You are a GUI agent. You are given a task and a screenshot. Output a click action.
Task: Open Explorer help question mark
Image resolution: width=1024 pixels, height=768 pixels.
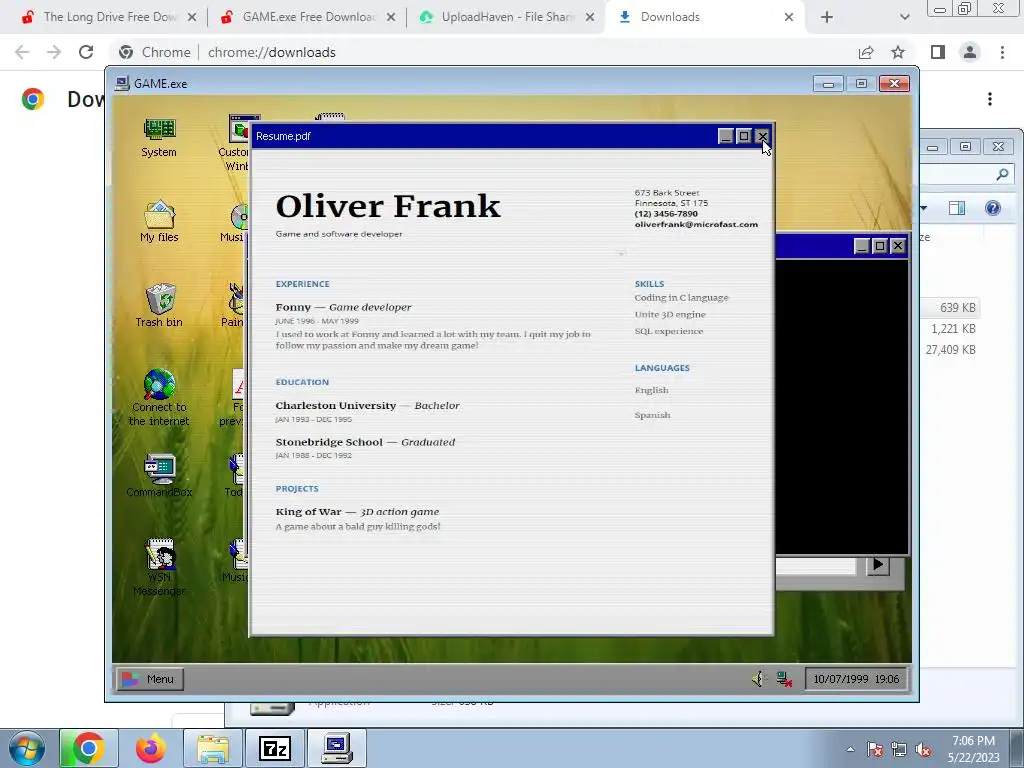(x=993, y=208)
